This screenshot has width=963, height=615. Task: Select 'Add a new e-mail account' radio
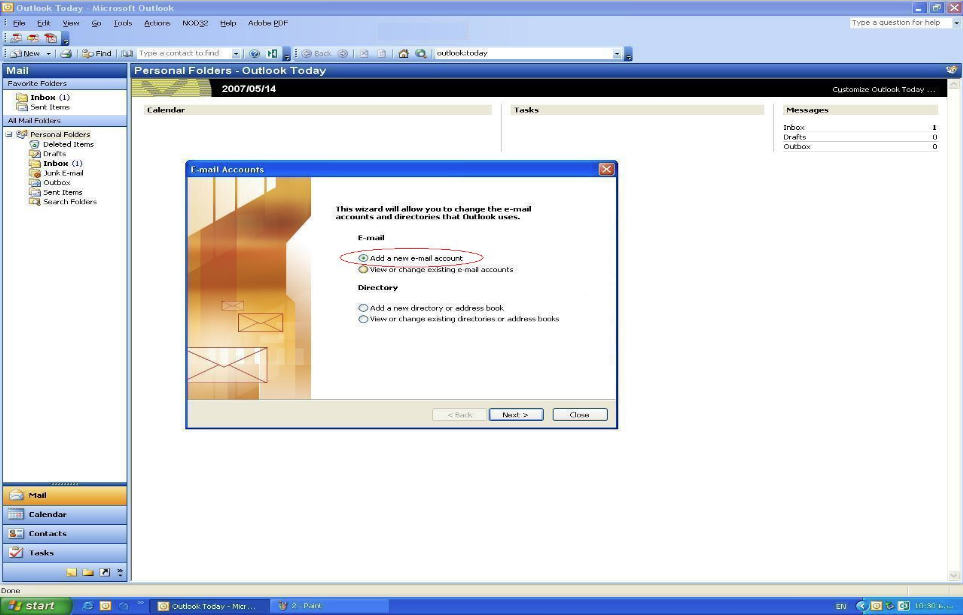coord(364,258)
